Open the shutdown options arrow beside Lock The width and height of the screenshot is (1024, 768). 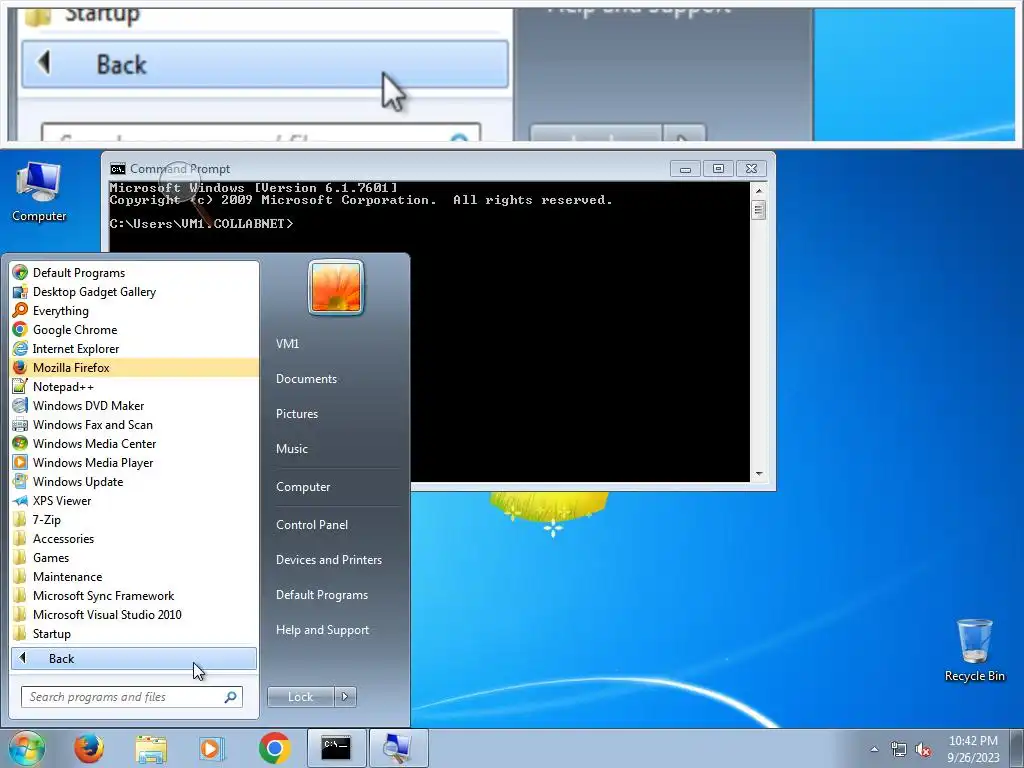click(345, 697)
